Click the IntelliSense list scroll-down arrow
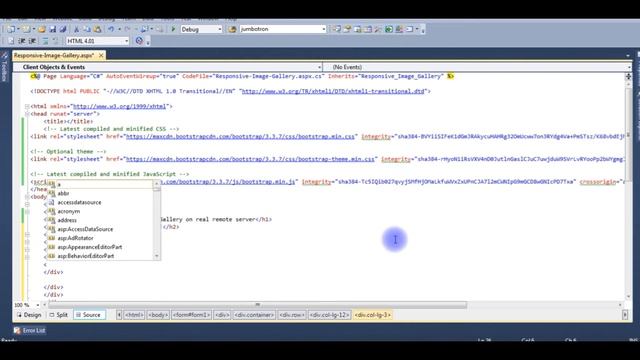The height and width of the screenshot is (360, 640). click(157, 256)
